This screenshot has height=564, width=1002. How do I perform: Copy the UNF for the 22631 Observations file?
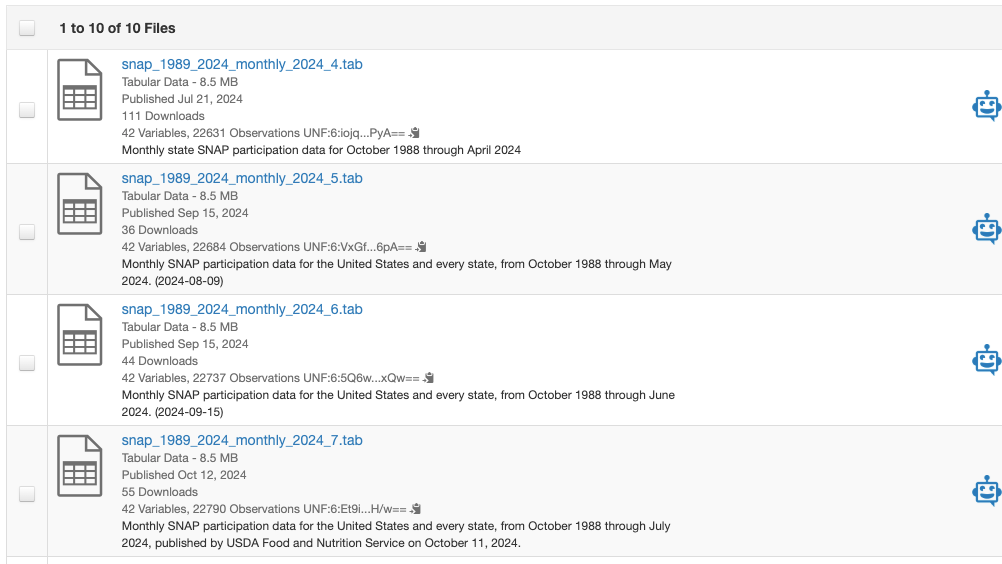coord(415,133)
